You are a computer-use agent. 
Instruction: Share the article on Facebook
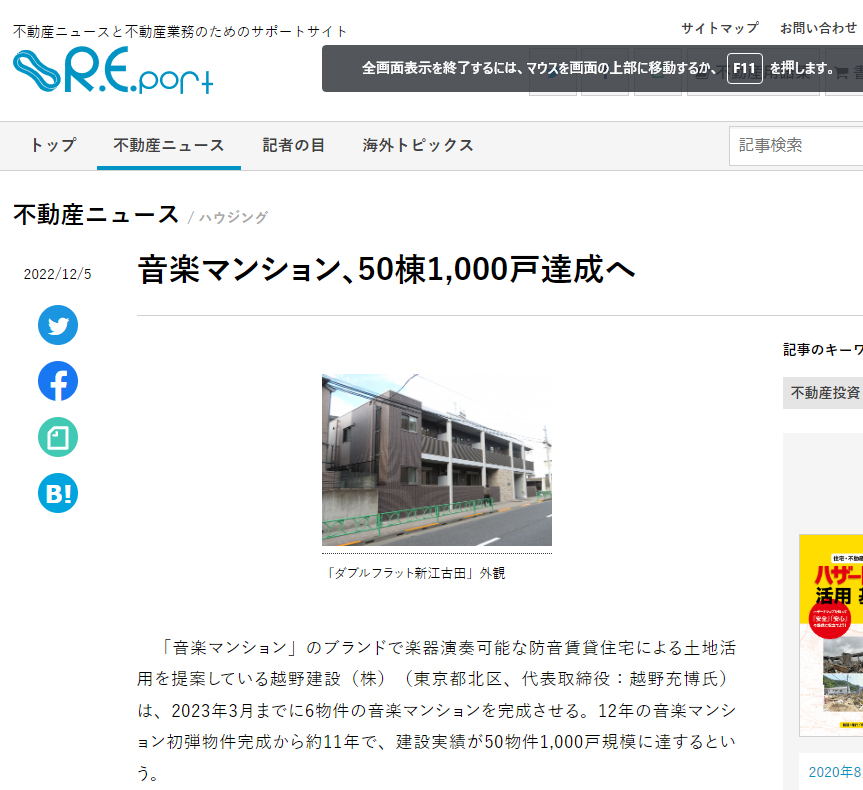pyautogui.click(x=58, y=382)
